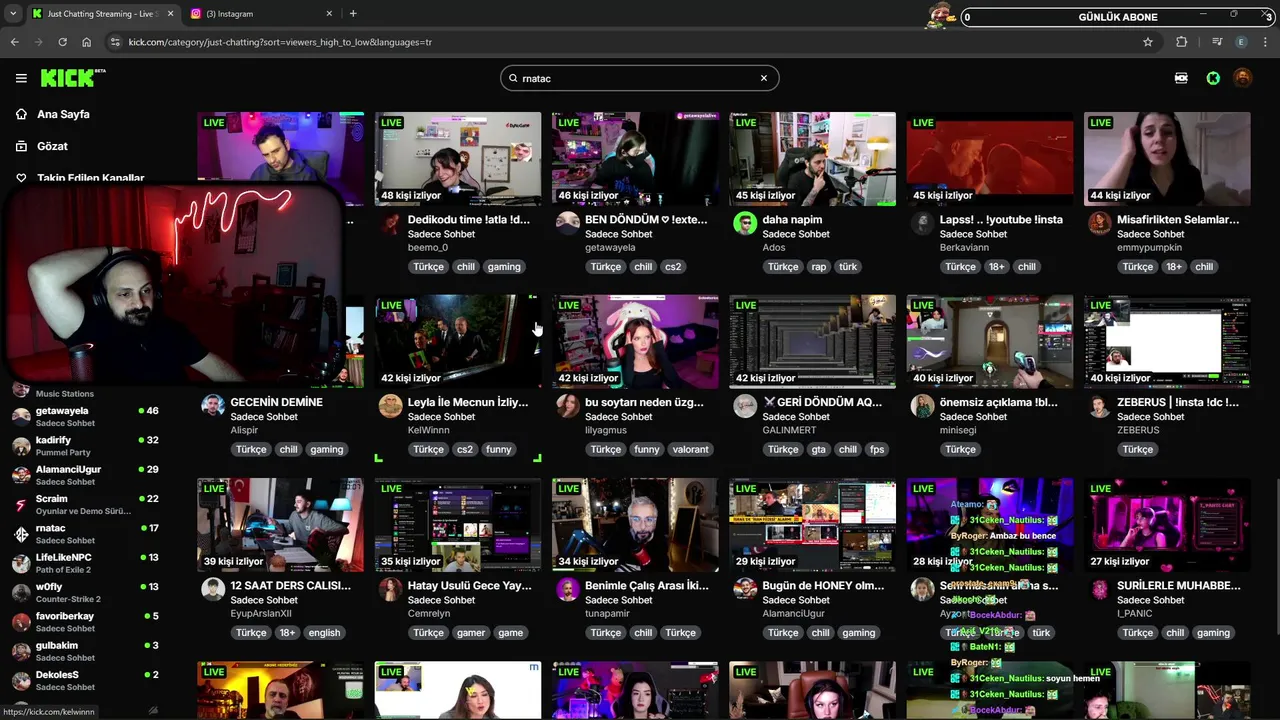Click the browser home button
1280x720 pixels.
[86, 42]
